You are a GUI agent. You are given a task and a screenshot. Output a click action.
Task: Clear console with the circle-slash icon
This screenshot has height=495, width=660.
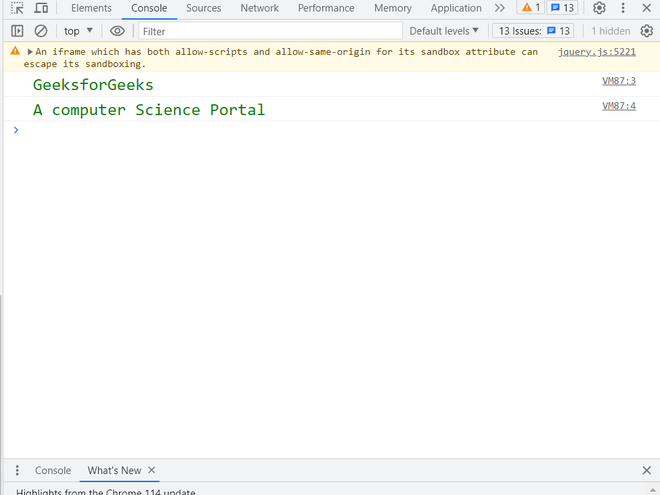click(41, 31)
